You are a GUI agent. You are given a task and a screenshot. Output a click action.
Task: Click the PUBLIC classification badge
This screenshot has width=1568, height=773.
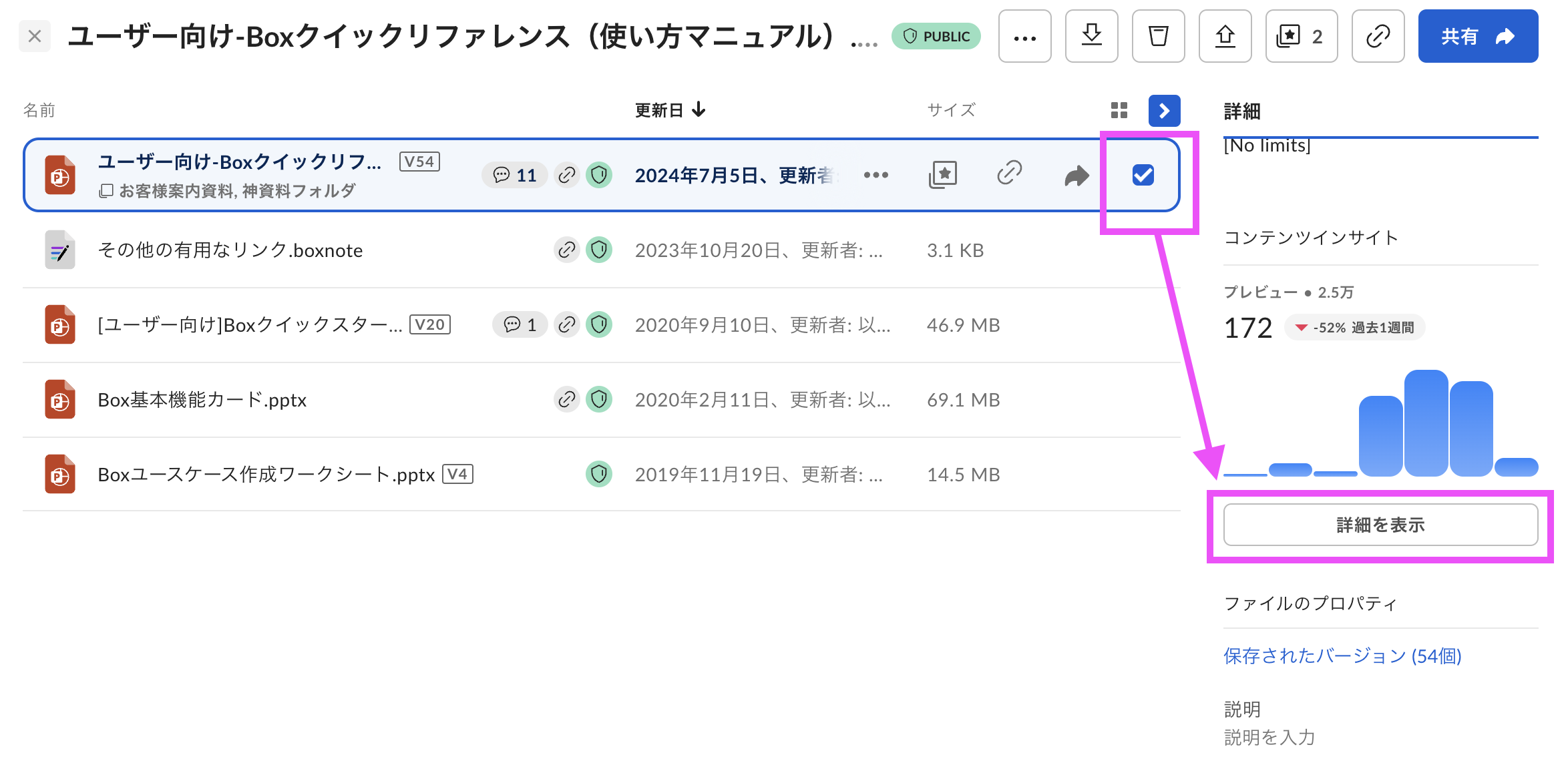coord(936,36)
